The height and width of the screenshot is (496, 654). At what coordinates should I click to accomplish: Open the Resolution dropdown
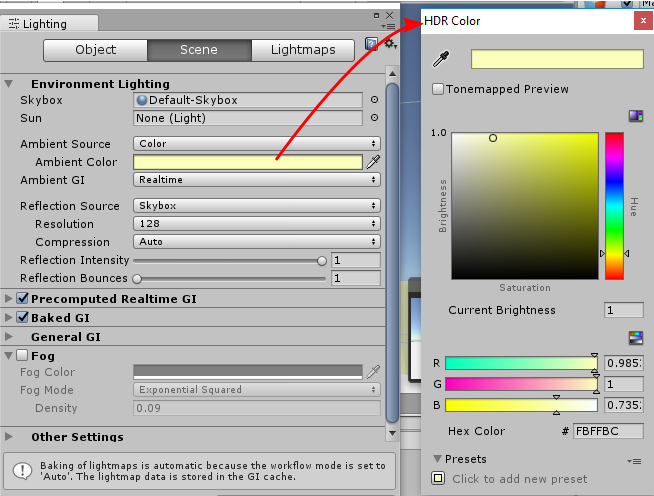(257, 224)
